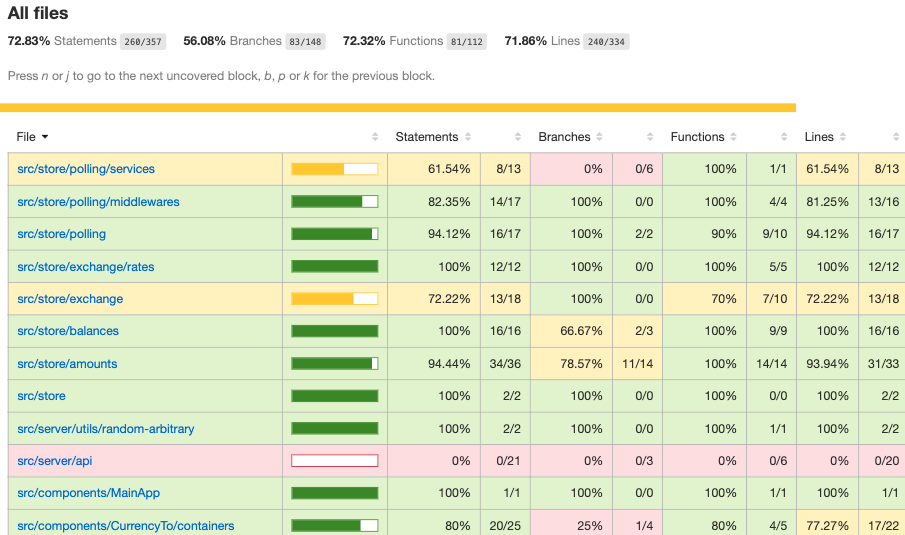This screenshot has height=535, width=905.
Task: Click the 11/14 branches cell for amounts
Action: pos(637,364)
